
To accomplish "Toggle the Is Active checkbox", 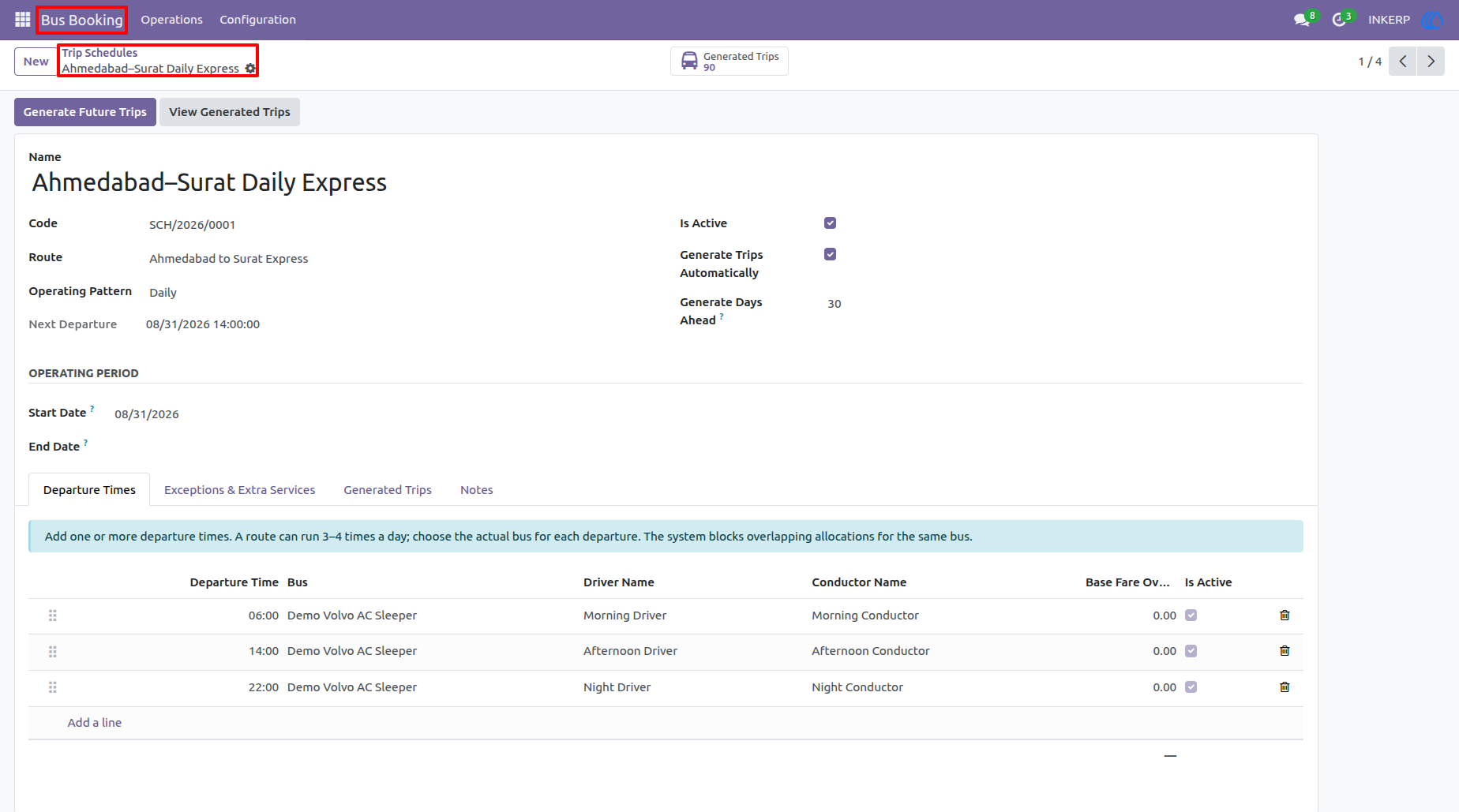I will 830,223.
